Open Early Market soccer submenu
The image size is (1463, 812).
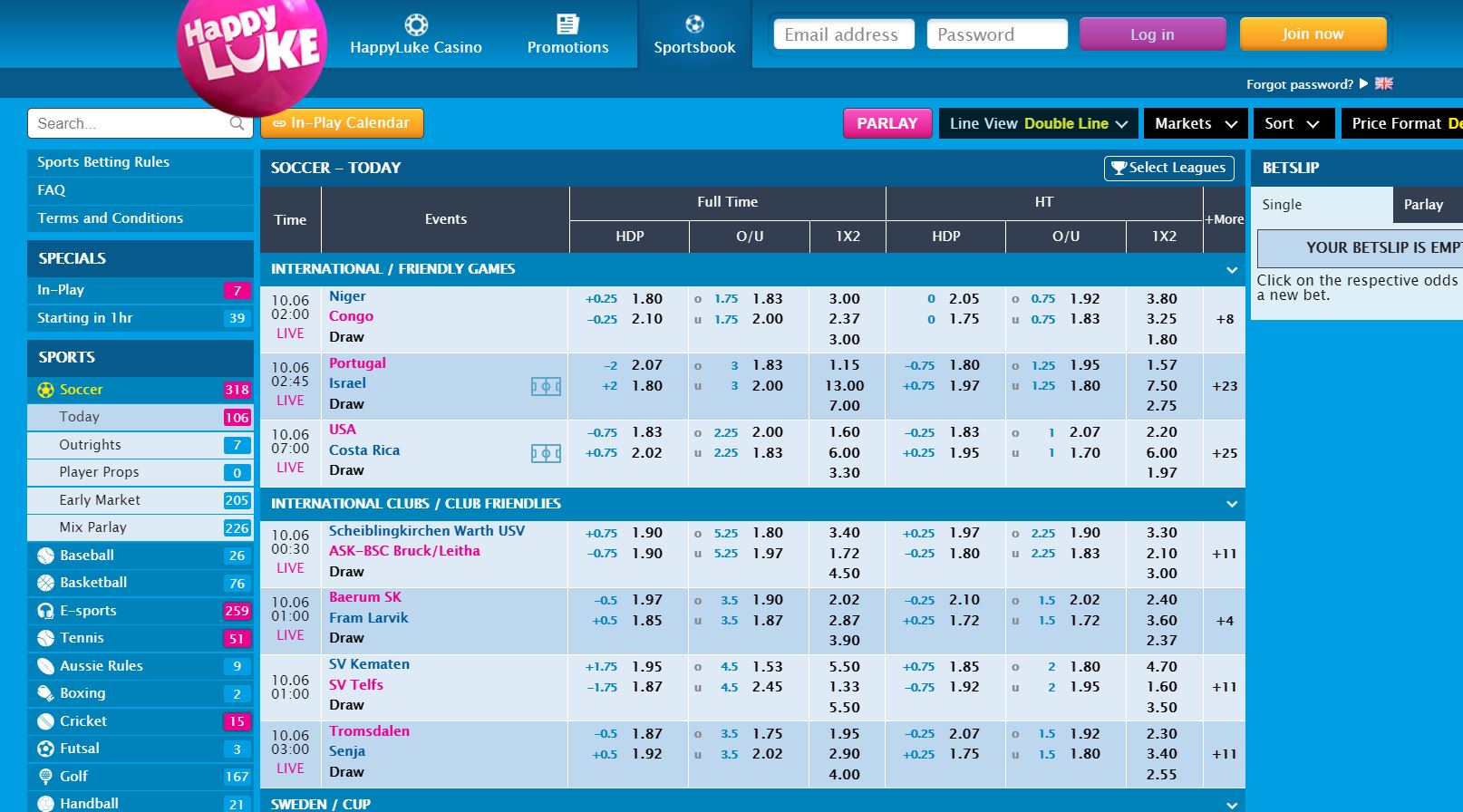tap(140, 500)
